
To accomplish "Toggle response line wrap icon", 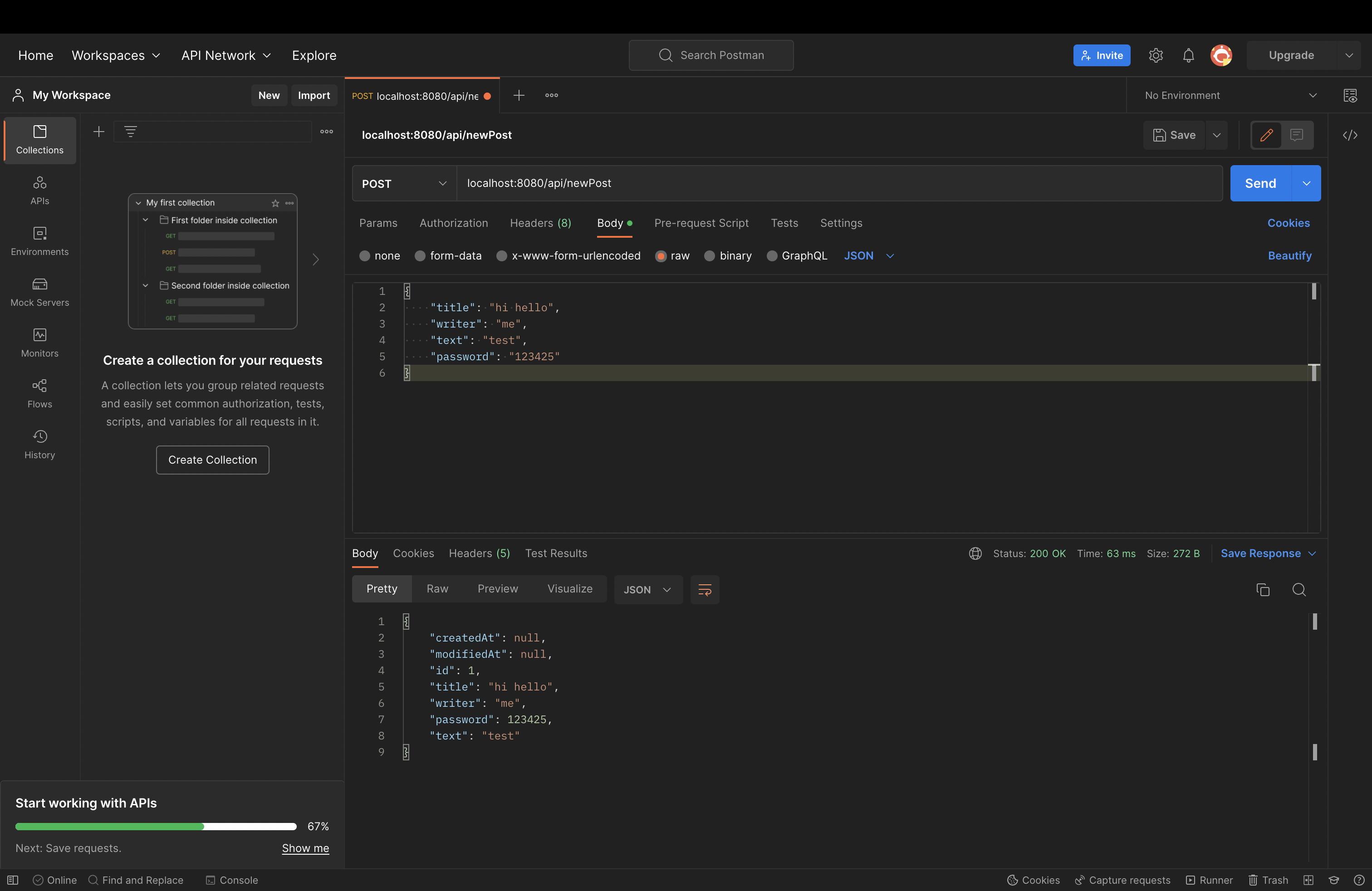I will (x=705, y=590).
